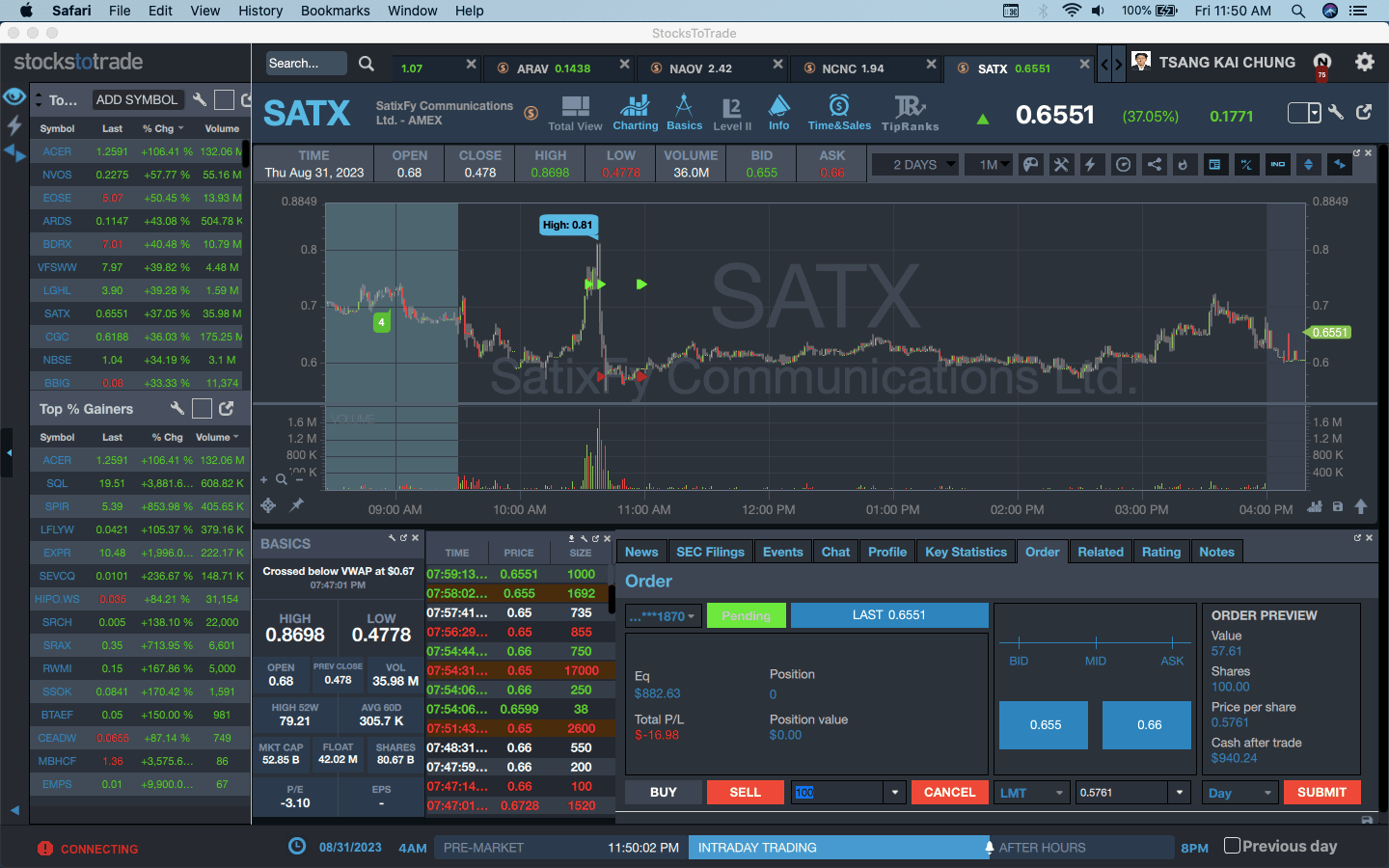Pop out the Top % Gainers panel
This screenshot has height=868, width=1389.
(x=227, y=408)
